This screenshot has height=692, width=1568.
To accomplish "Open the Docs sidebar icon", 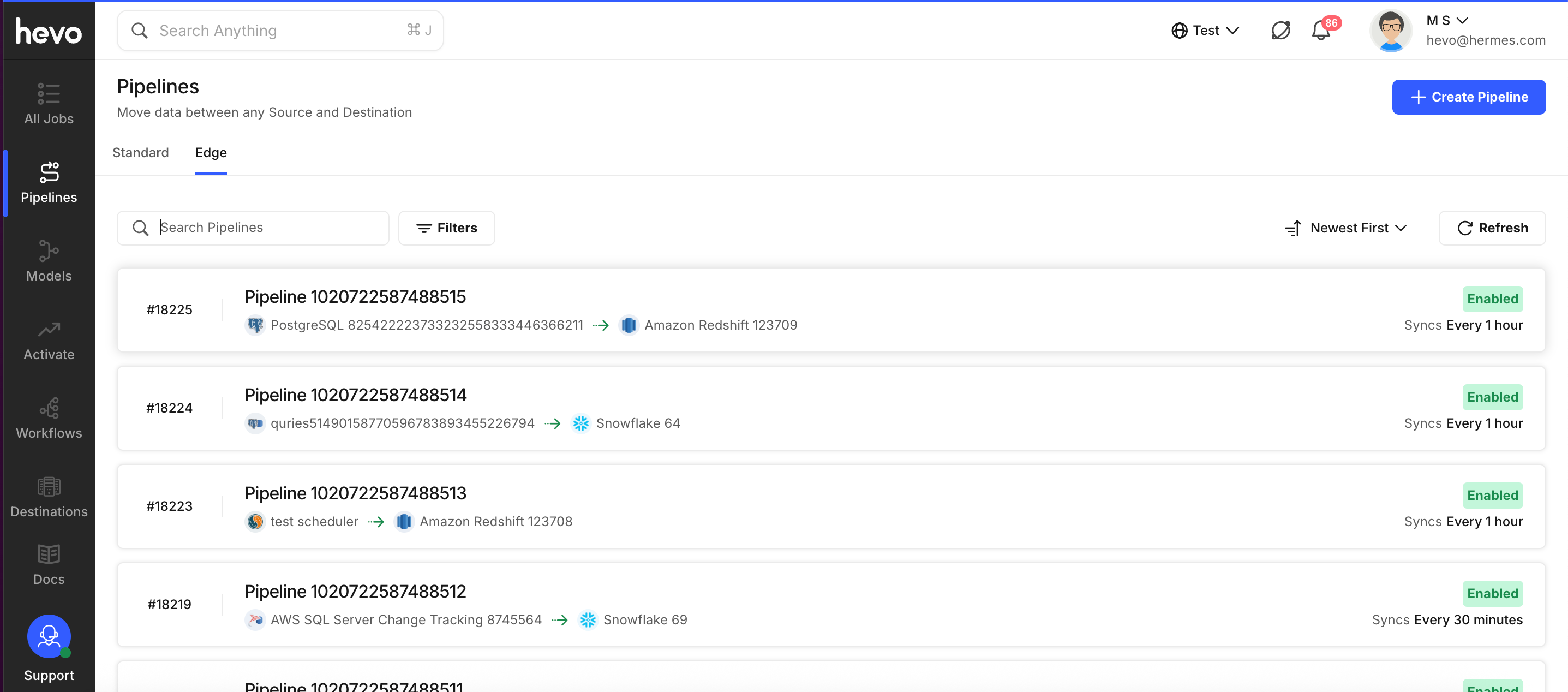I will click(49, 564).
